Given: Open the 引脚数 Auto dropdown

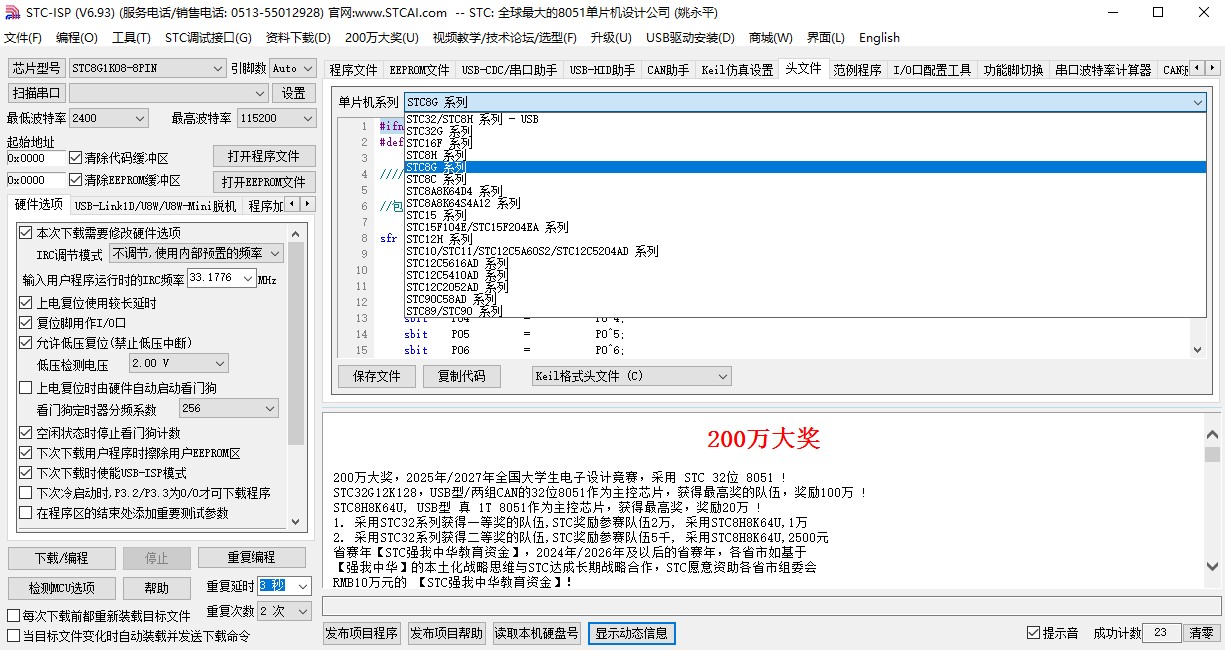Looking at the screenshot, I should (x=291, y=68).
